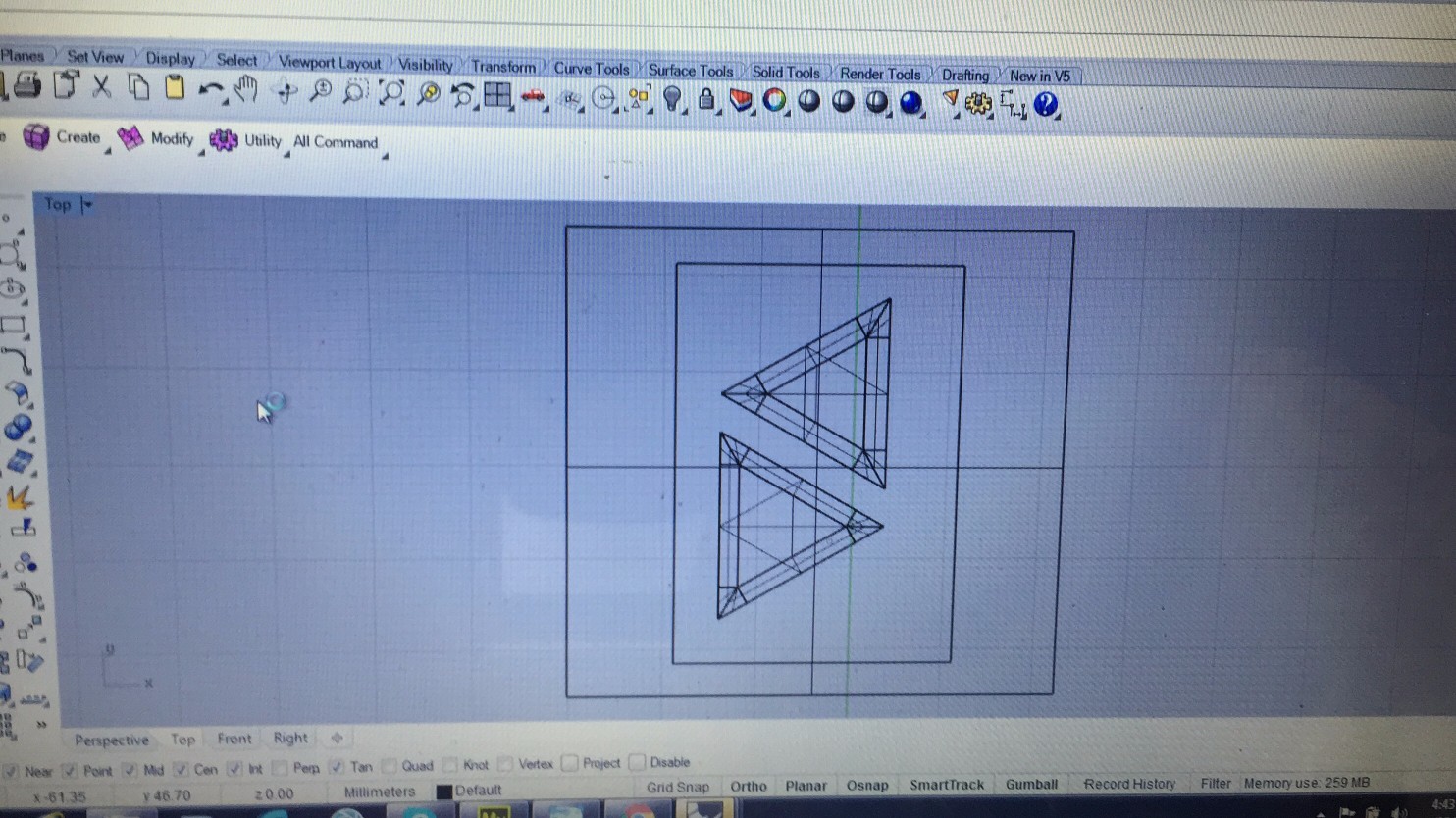Open the Surface Tools toolbar tab
The image size is (1456, 818).
pos(691,71)
